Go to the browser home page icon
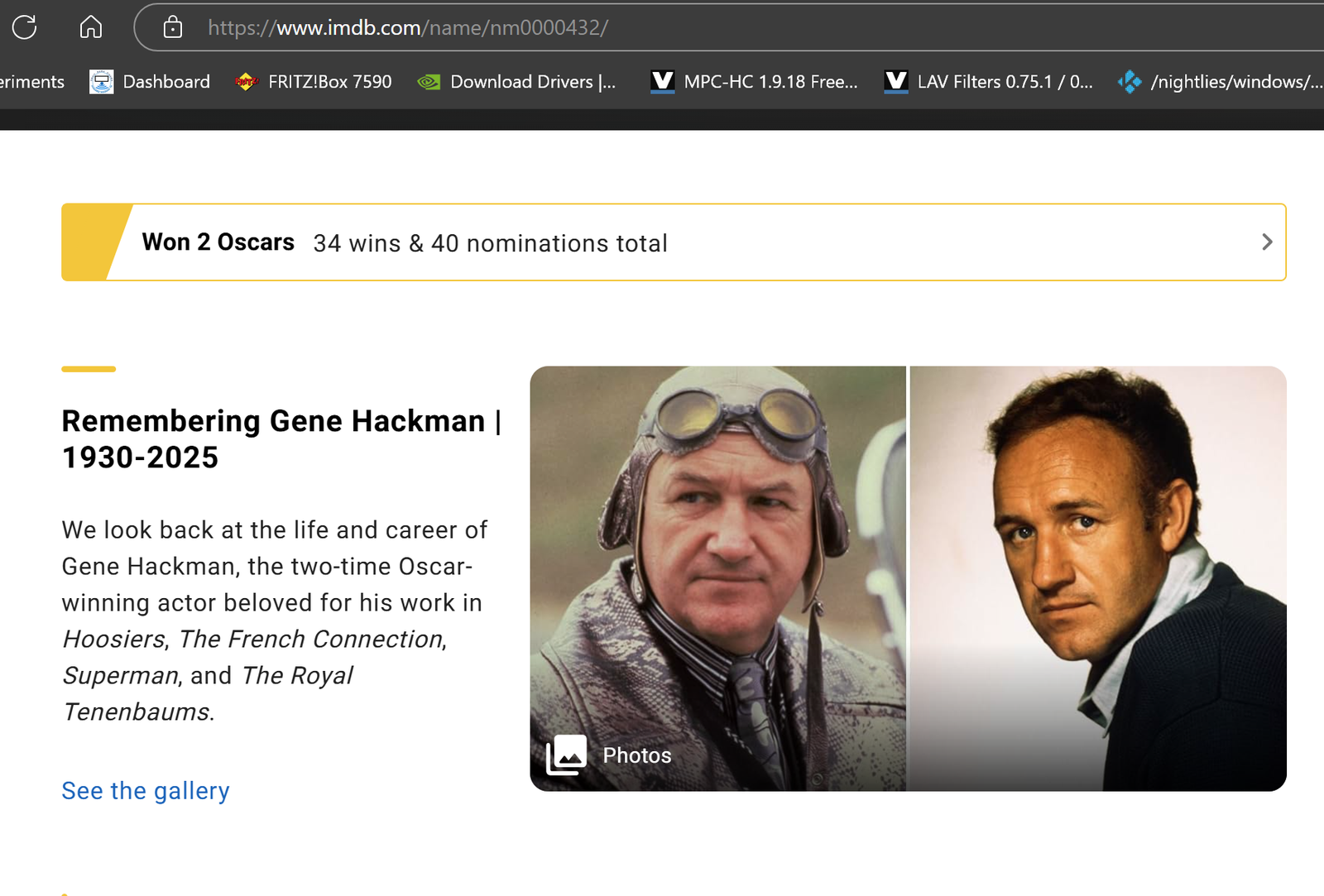The width and height of the screenshot is (1324, 896). click(x=90, y=27)
